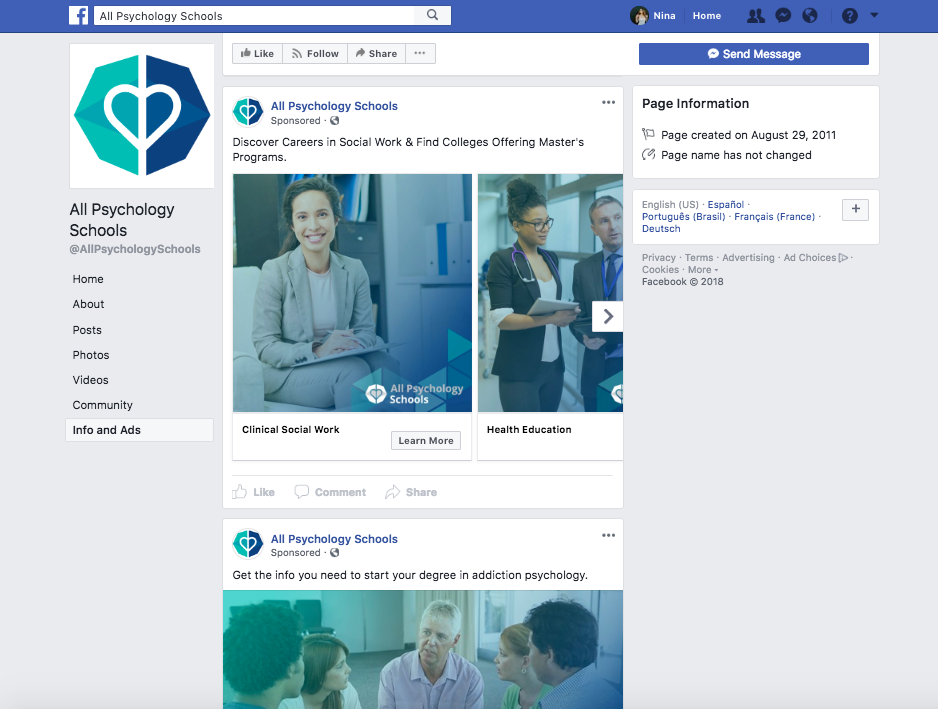The height and width of the screenshot is (709, 938).
Task: Share the Social Work sponsored post
Action: [x=411, y=492]
